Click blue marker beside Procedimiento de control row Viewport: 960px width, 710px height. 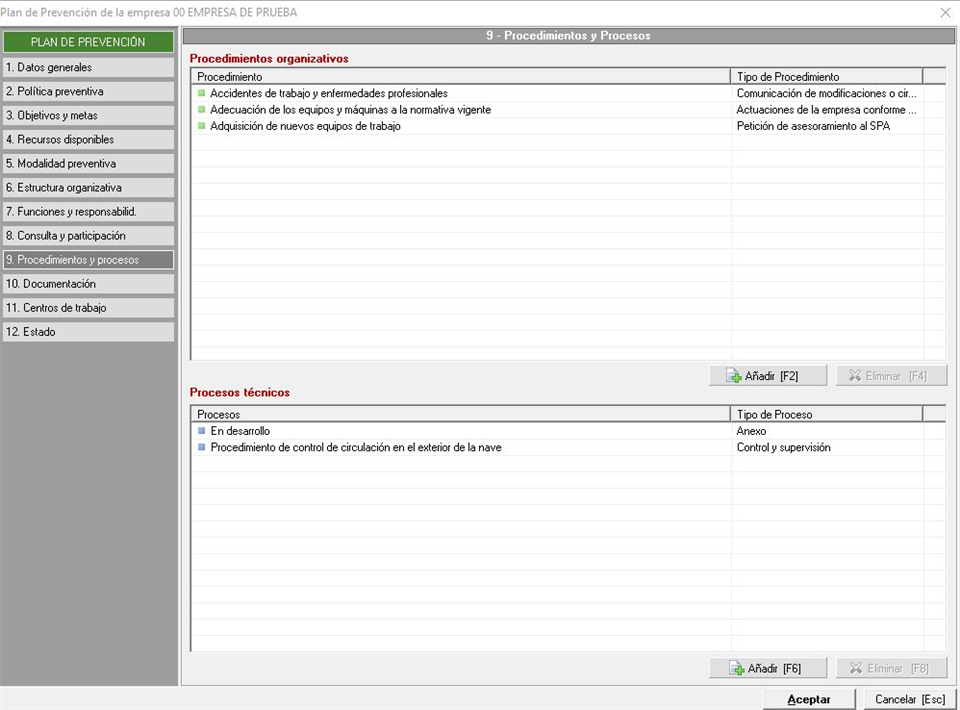coord(201,448)
